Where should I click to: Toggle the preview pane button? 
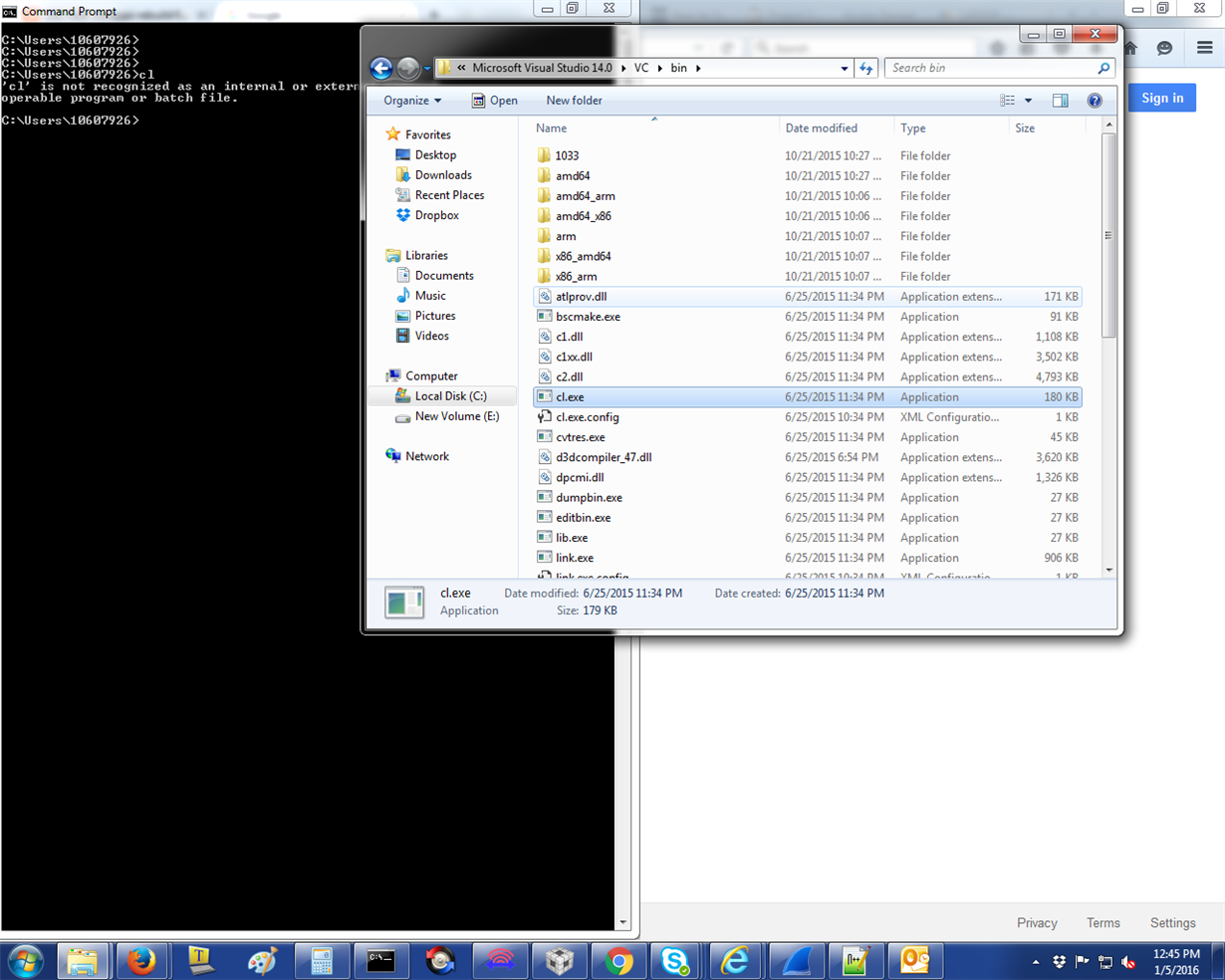coord(1061,101)
